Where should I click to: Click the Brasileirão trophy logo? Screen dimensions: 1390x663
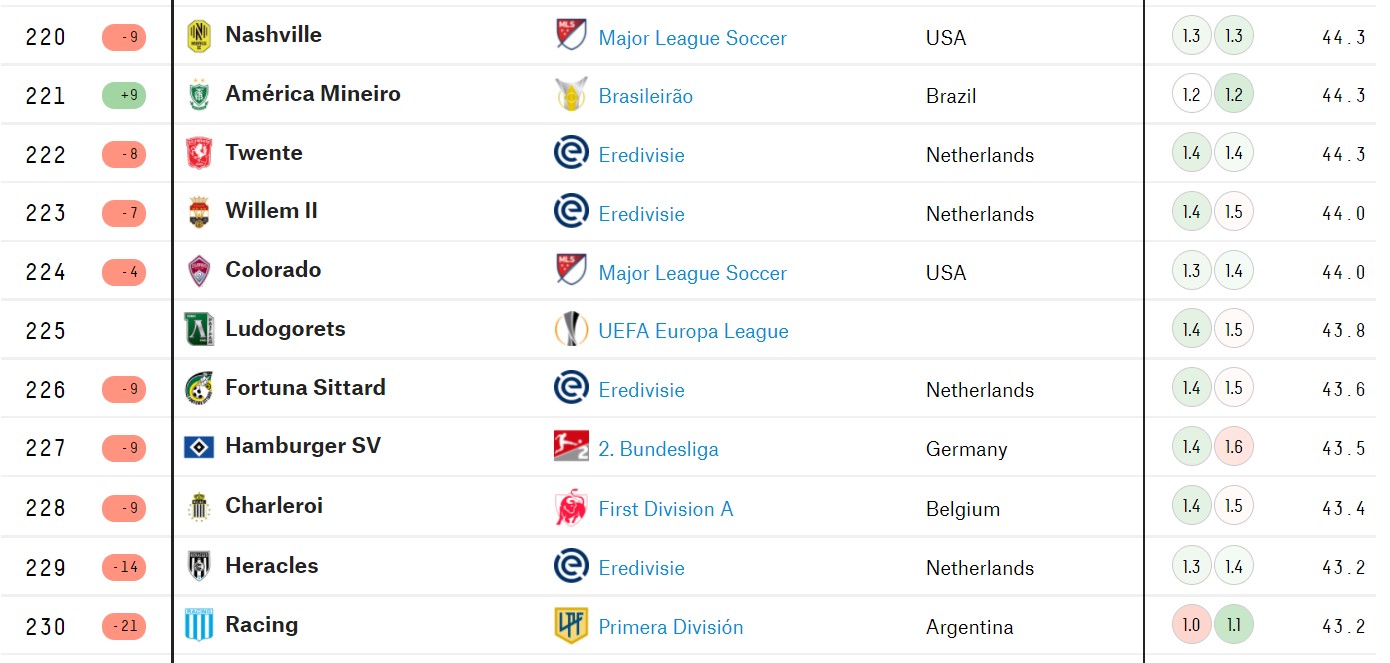coord(571,95)
